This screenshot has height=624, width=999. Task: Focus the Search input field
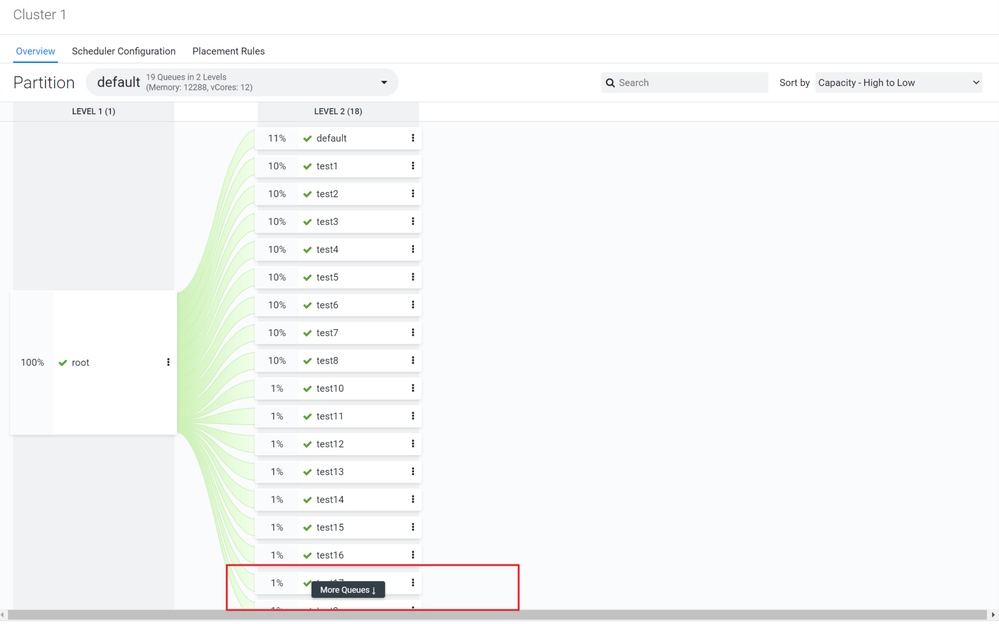(684, 82)
